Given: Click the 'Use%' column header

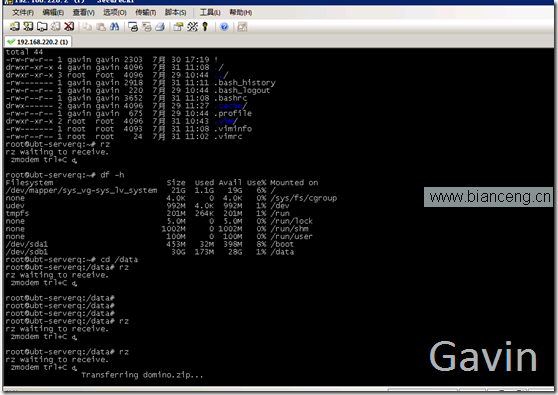Looking at the screenshot, I should [x=256, y=183].
